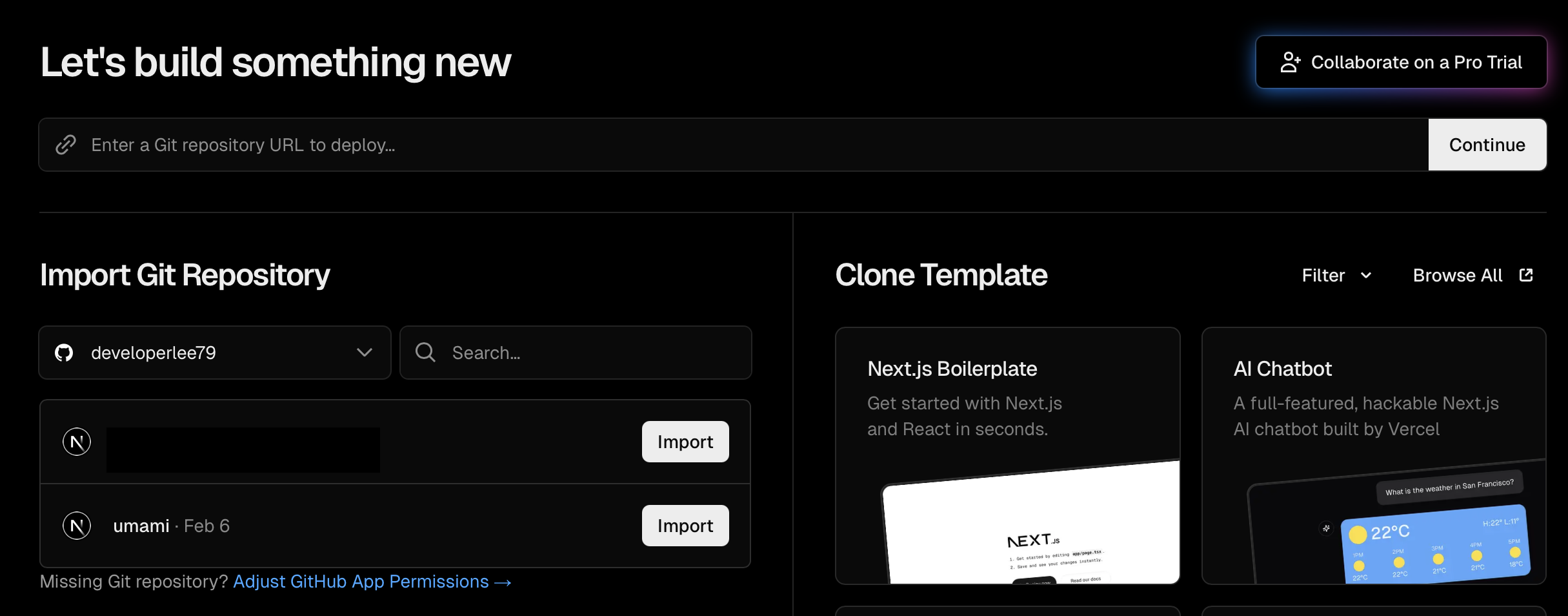This screenshot has height=616, width=1568.
Task: Click the Next.js icon of the redacted repository
Action: tap(77, 442)
